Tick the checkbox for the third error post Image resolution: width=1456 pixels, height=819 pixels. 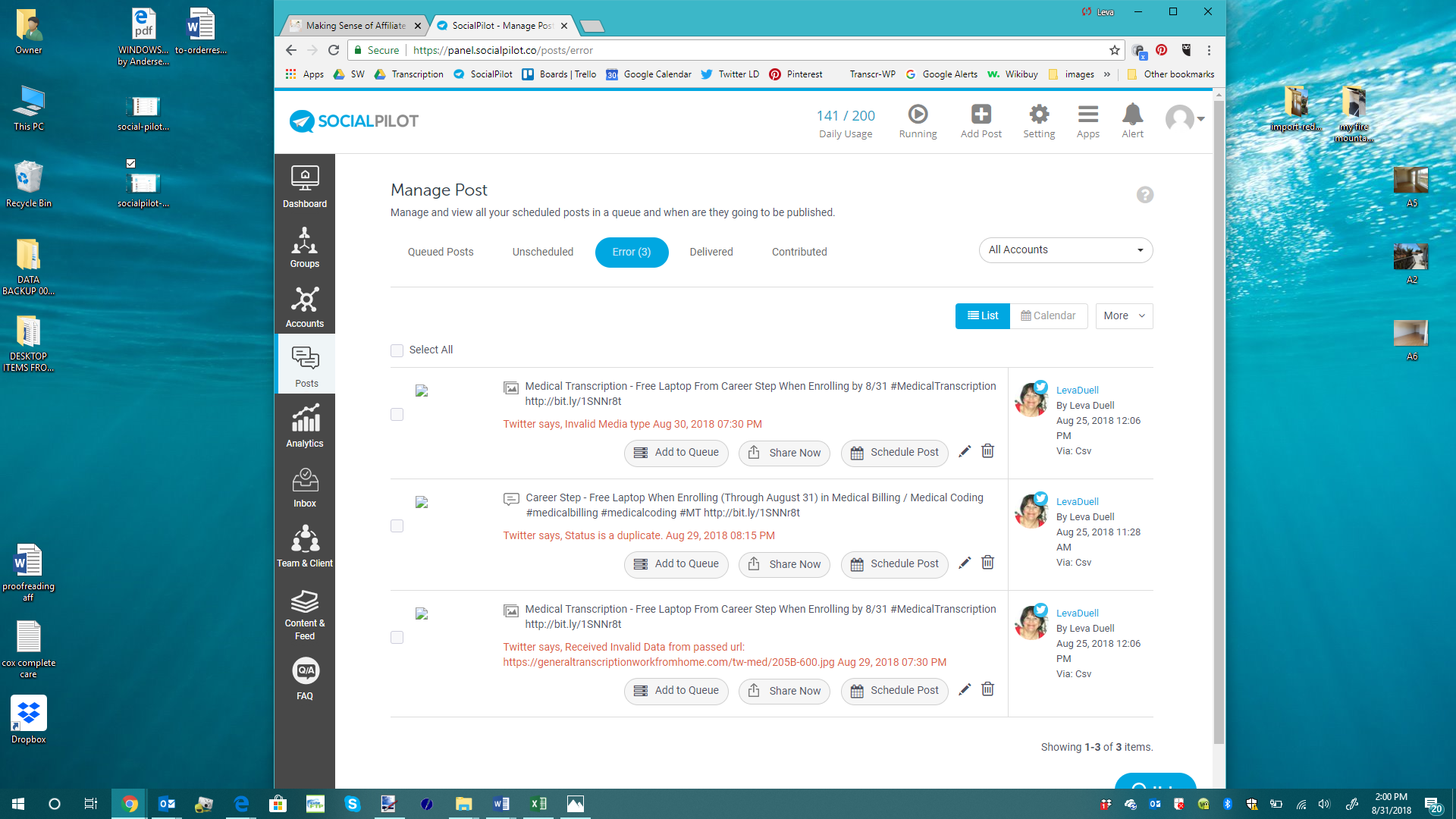point(397,637)
